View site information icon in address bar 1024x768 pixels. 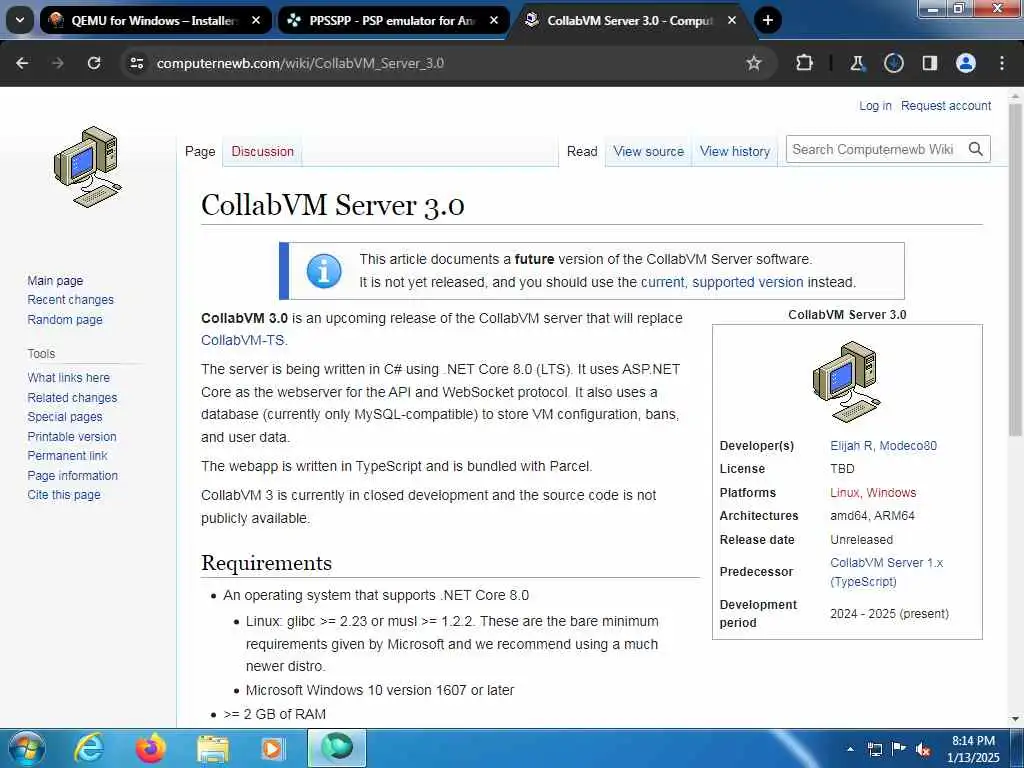point(136,63)
